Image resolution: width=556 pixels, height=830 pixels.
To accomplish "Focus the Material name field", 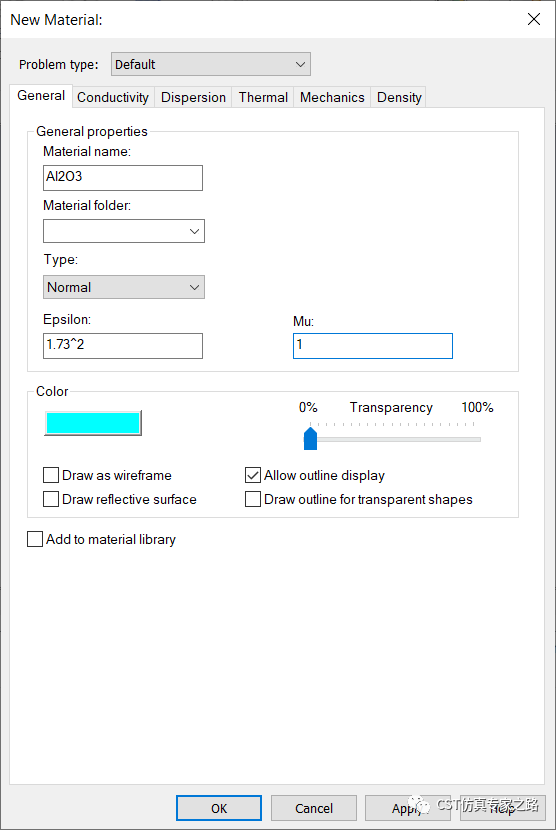I will [x=123, y=177].
